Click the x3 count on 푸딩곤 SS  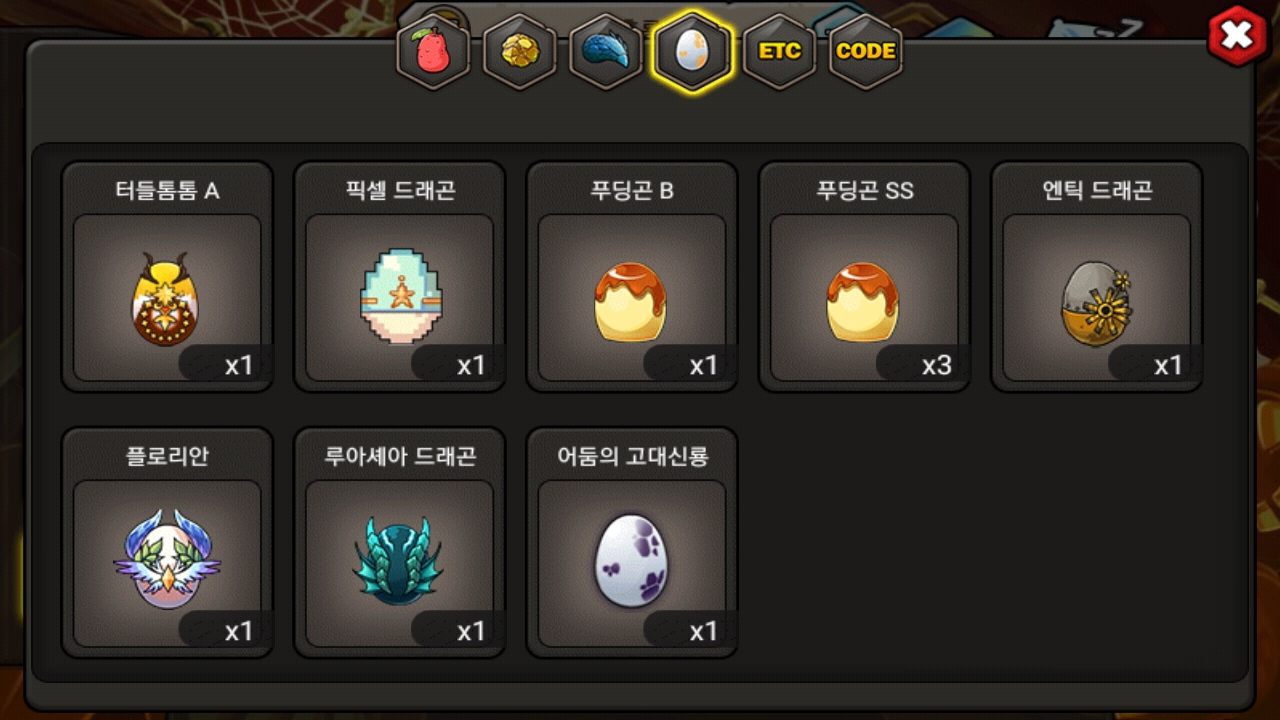pos(936,366)
